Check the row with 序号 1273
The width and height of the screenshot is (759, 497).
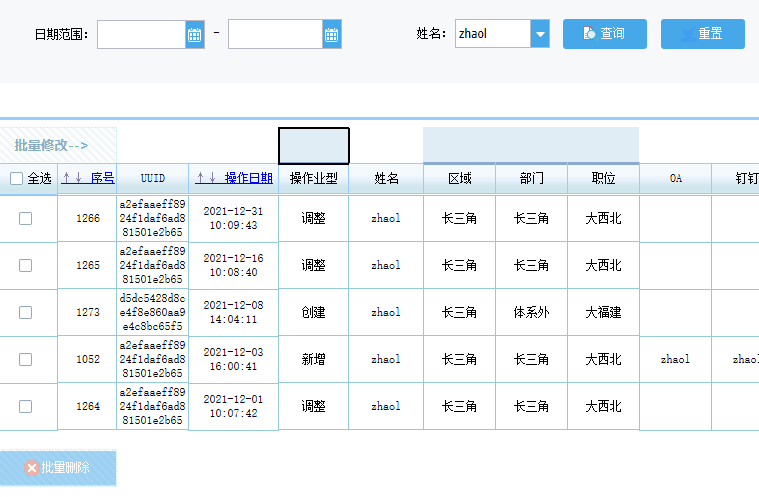click(x=26, y=312)
